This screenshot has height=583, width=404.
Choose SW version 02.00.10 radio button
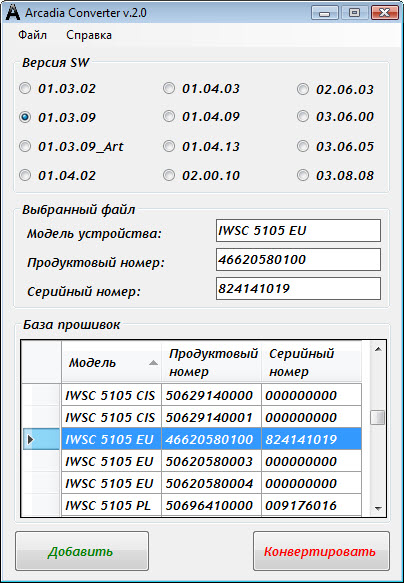(x=169, y=175)
